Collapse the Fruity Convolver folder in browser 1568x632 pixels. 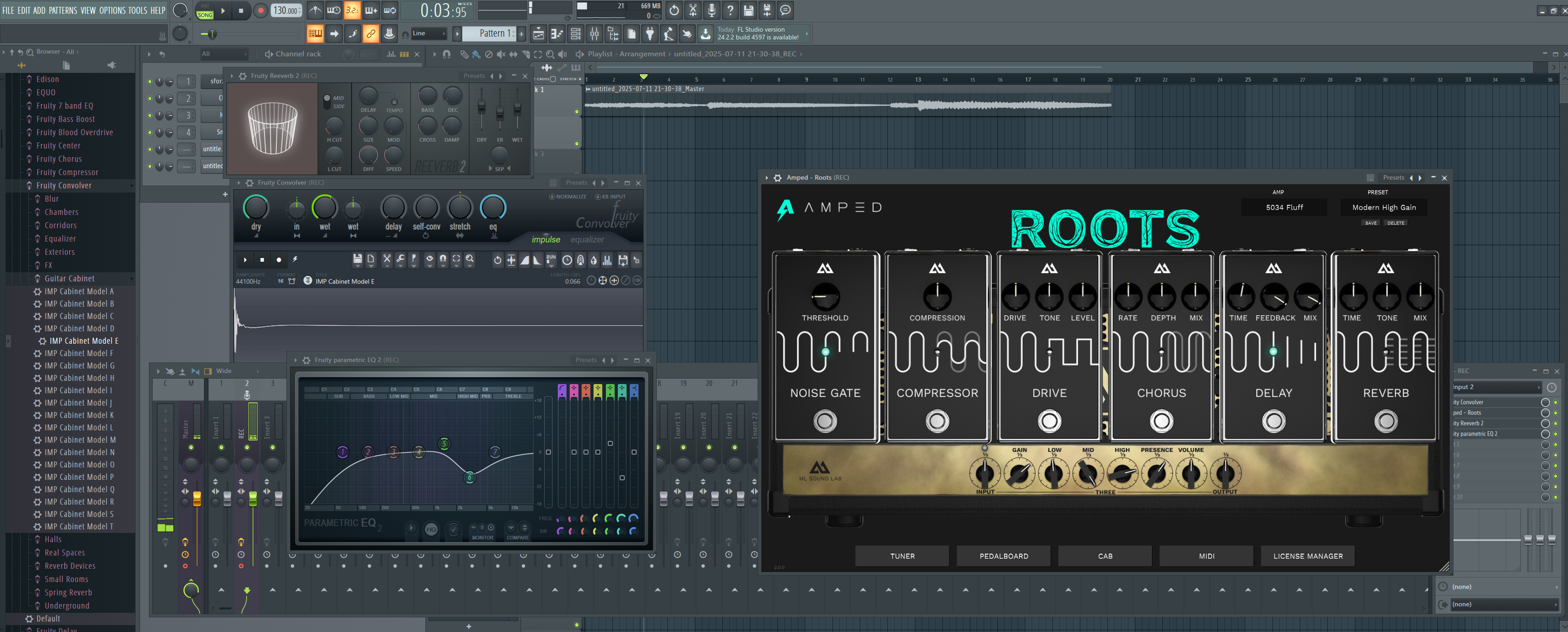tap(63, 186)
